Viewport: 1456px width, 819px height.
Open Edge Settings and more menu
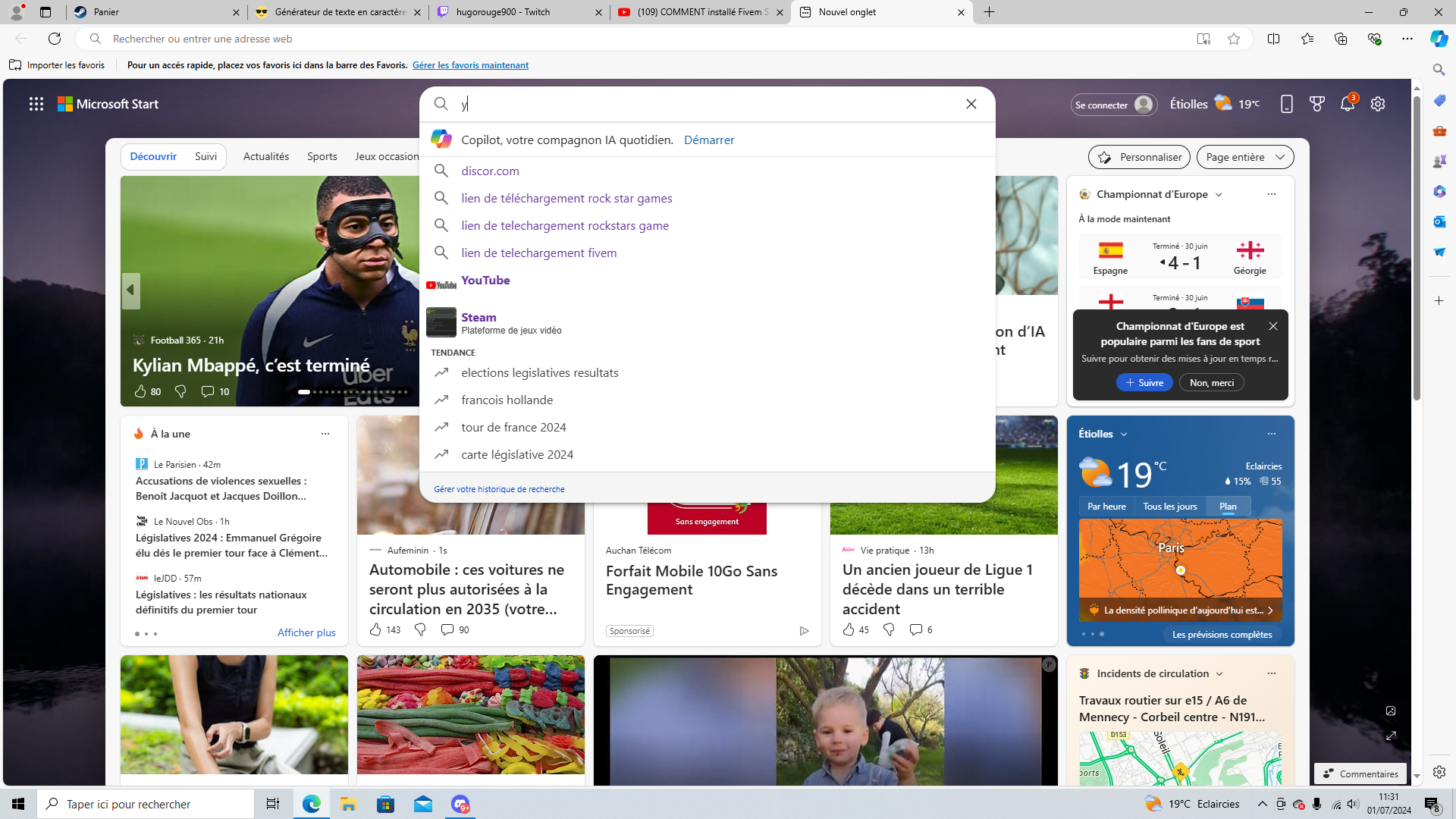coord(1407,39)
